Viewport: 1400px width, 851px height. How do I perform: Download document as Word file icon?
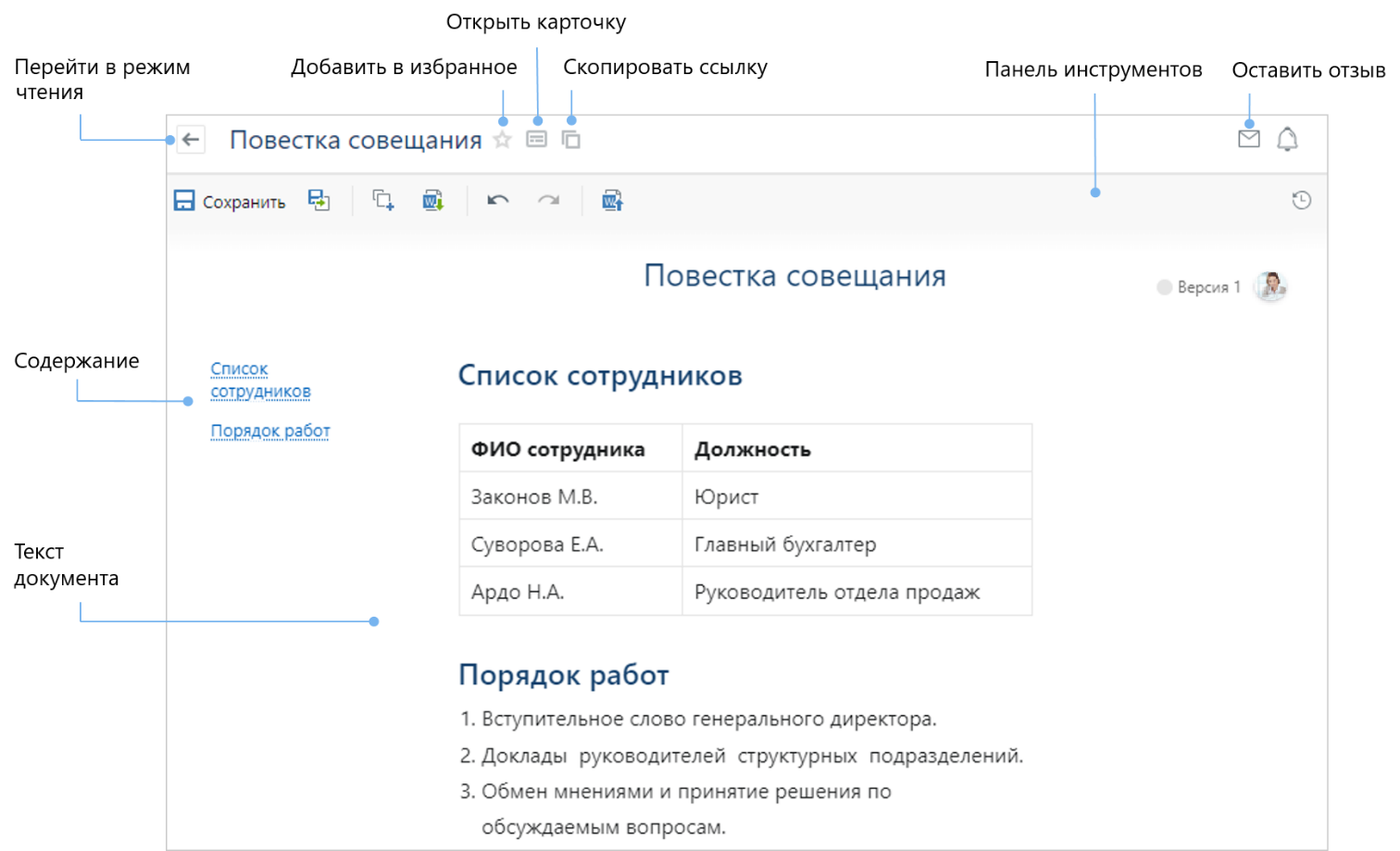(x=433, y=200)
